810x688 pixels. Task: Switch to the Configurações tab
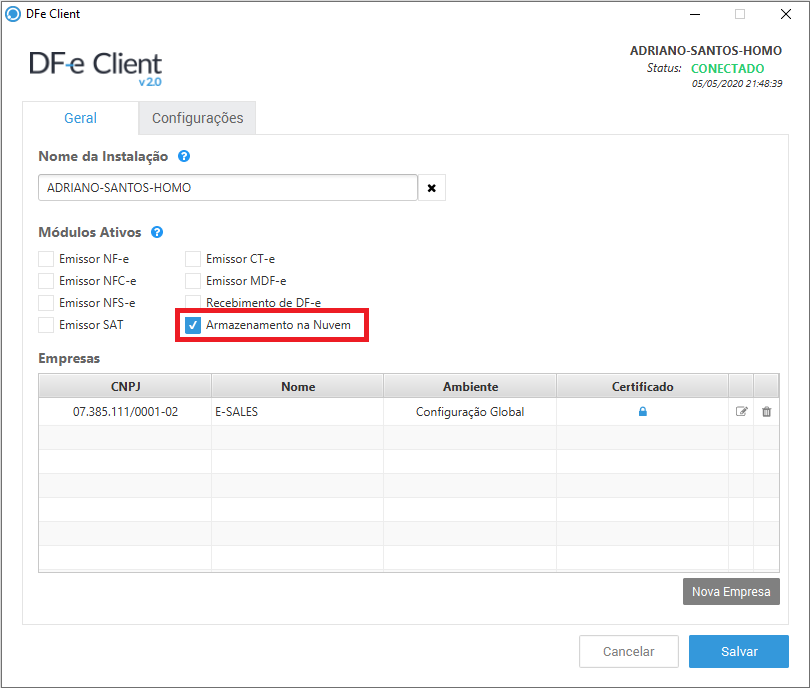pyautogui.click(x=197, y=118)
